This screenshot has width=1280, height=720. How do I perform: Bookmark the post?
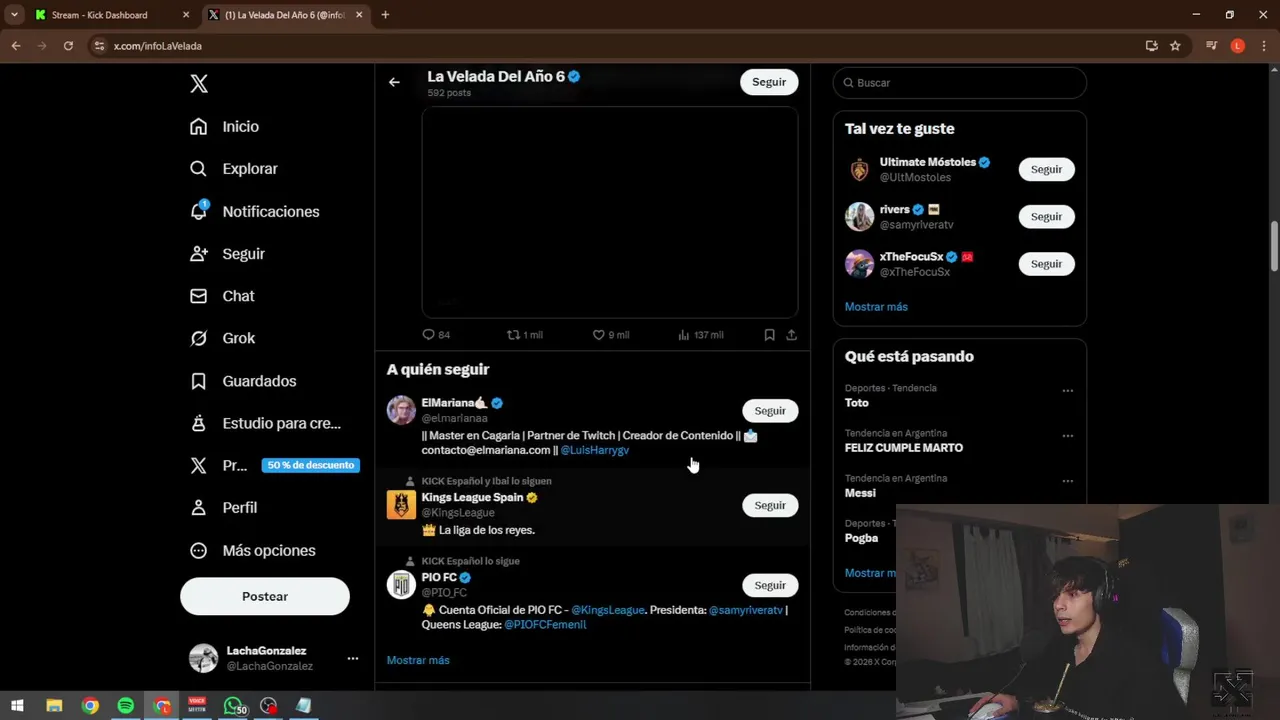click(769, 335)
